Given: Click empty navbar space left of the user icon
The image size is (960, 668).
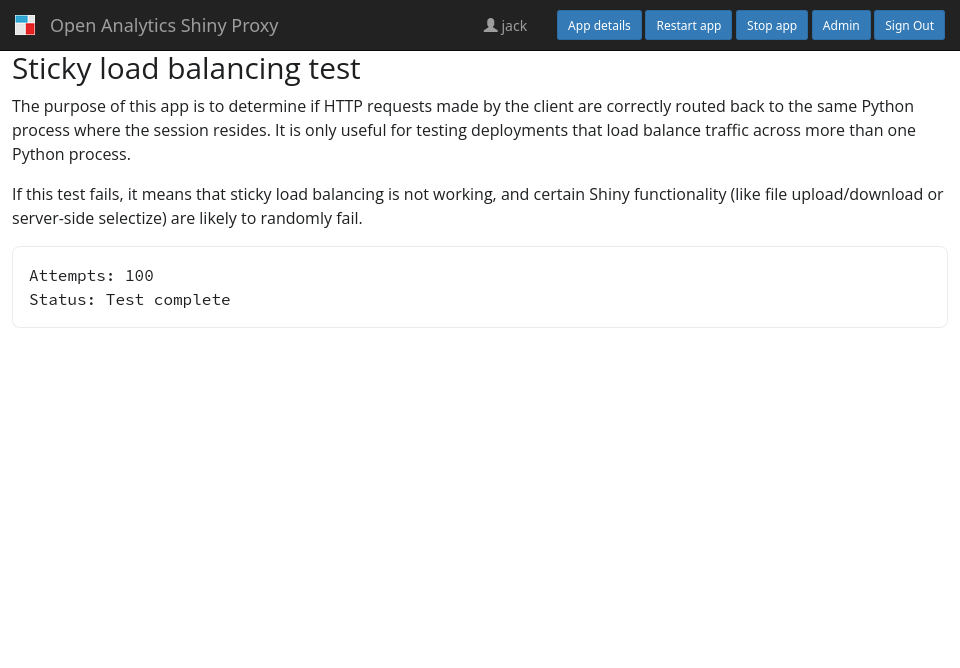Looking at the screenshot, I should [380, 25].
